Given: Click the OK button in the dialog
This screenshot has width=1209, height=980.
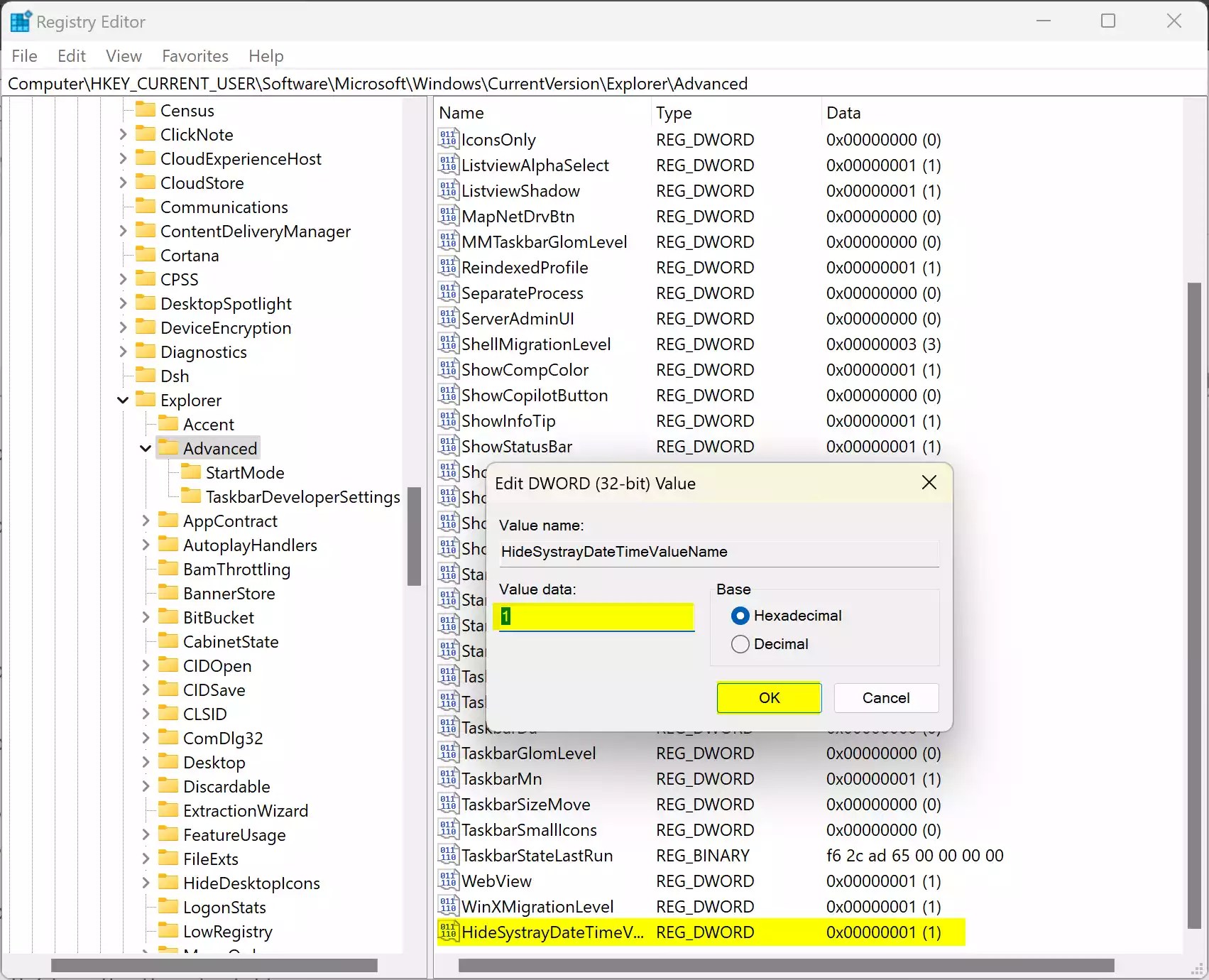Looking at the screenshot, I should click(x=768, y=697).
